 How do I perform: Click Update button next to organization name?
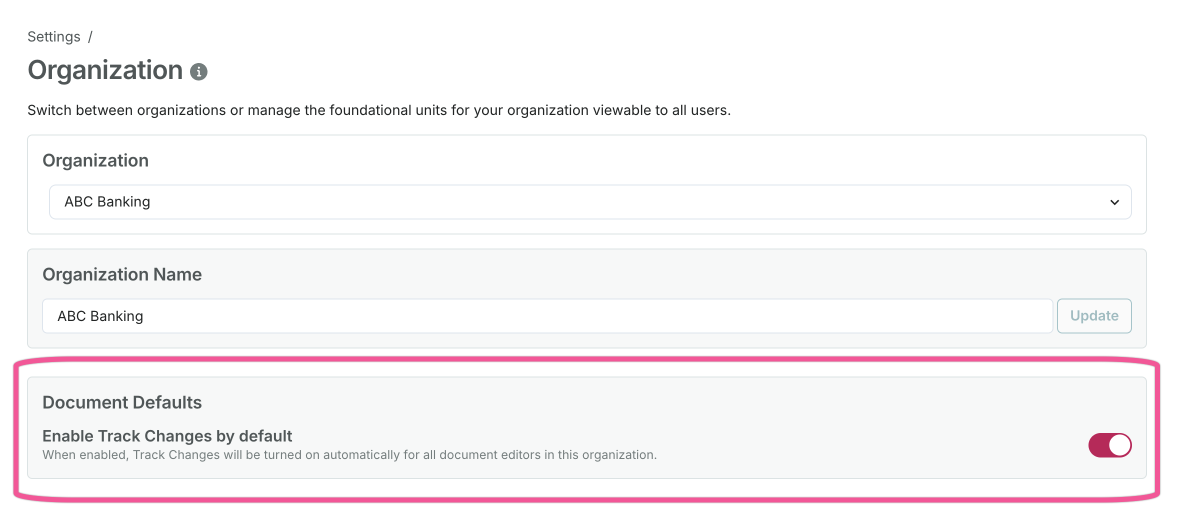click(1094, 316)
